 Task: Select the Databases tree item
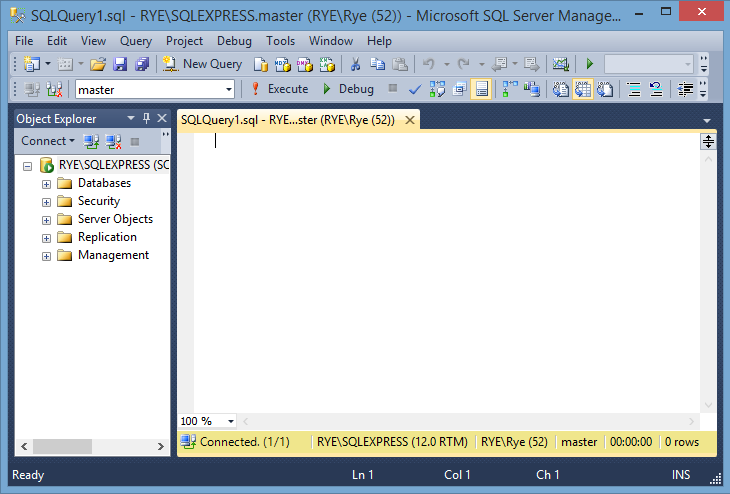pos(104,183)
